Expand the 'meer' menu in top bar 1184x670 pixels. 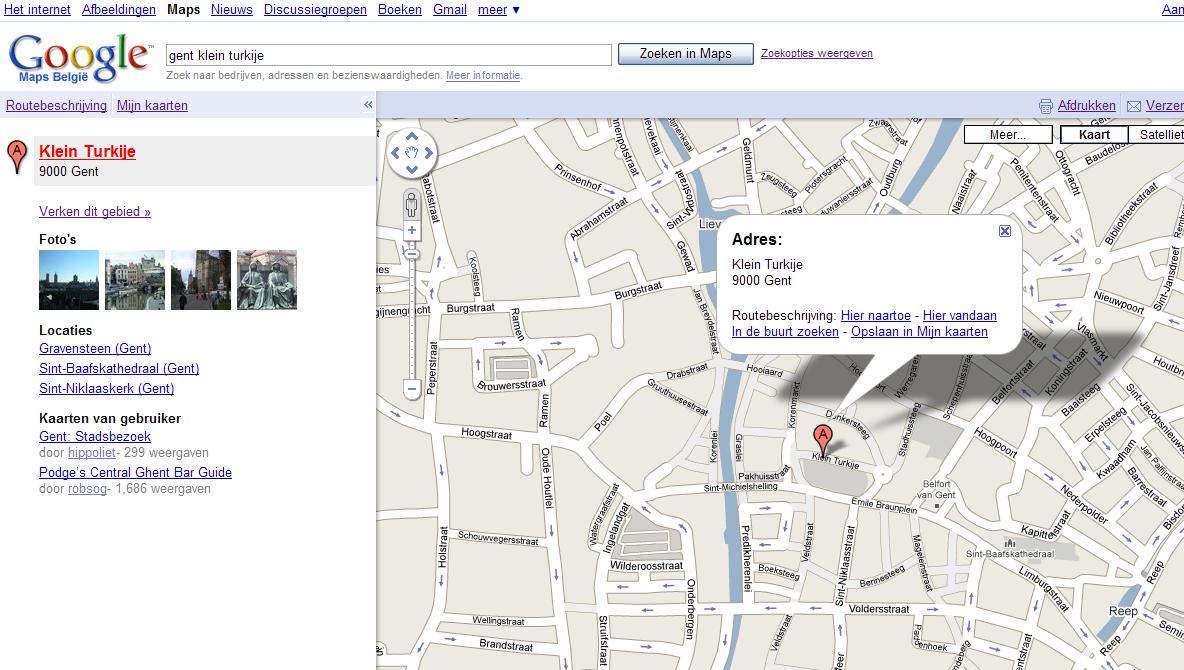(x=498, y=10)
